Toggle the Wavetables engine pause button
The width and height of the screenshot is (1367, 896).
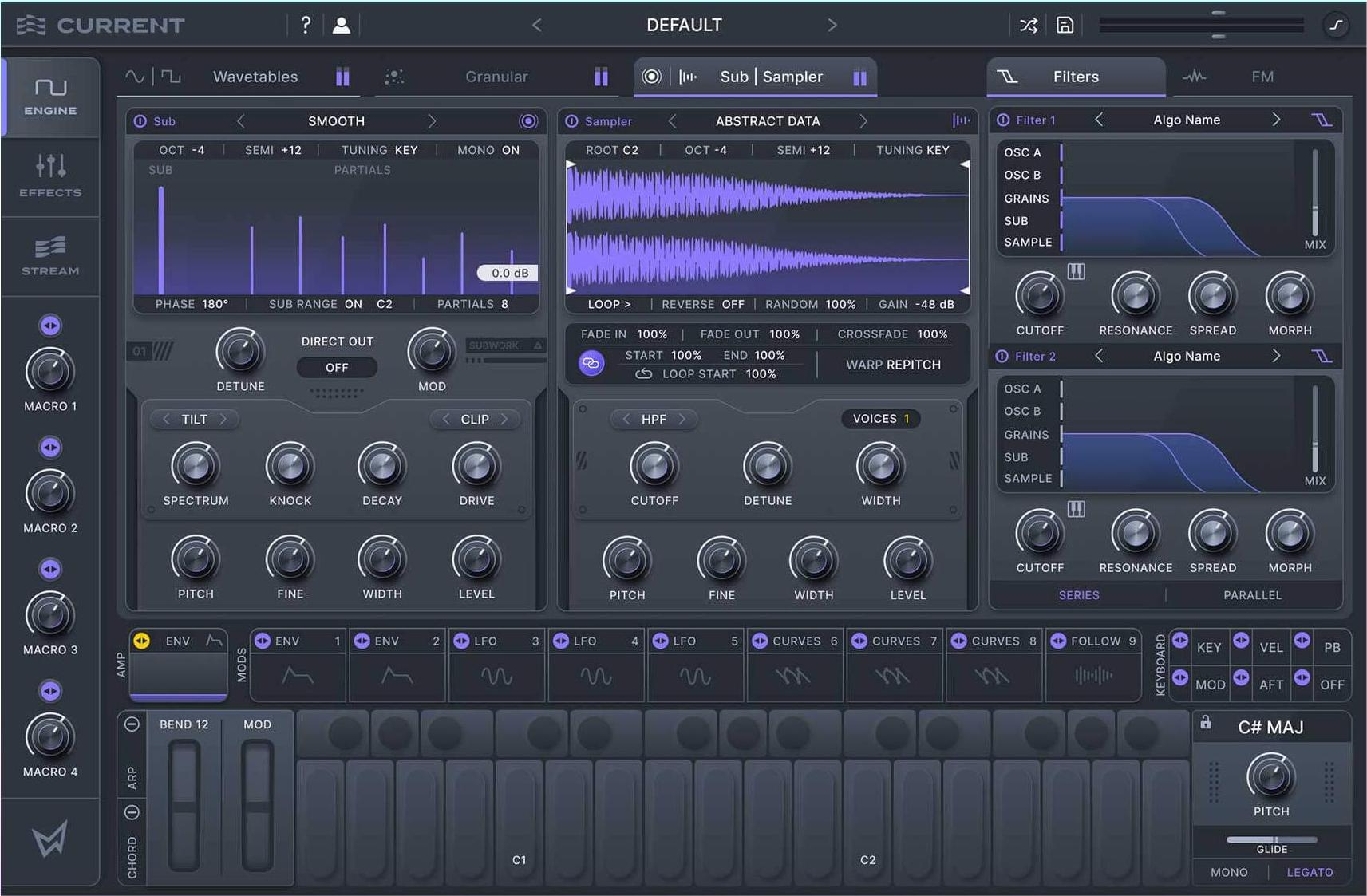coord(342,77)
